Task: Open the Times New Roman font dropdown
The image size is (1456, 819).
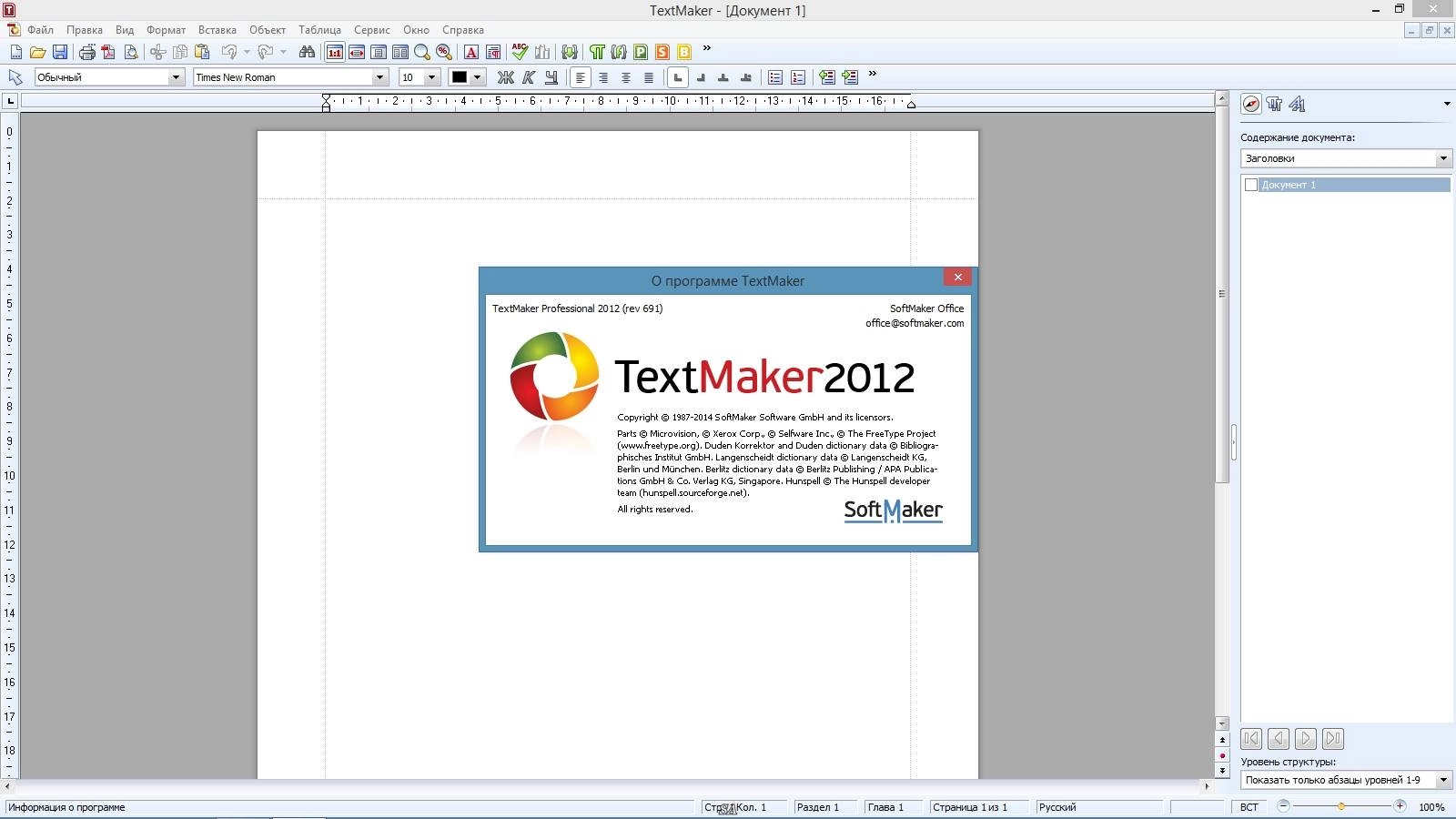Action: [x=379, y=77]
